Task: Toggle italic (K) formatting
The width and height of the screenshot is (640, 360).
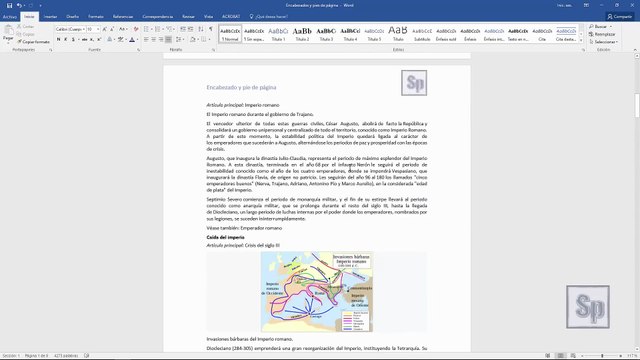Action: tap(66, 39)
